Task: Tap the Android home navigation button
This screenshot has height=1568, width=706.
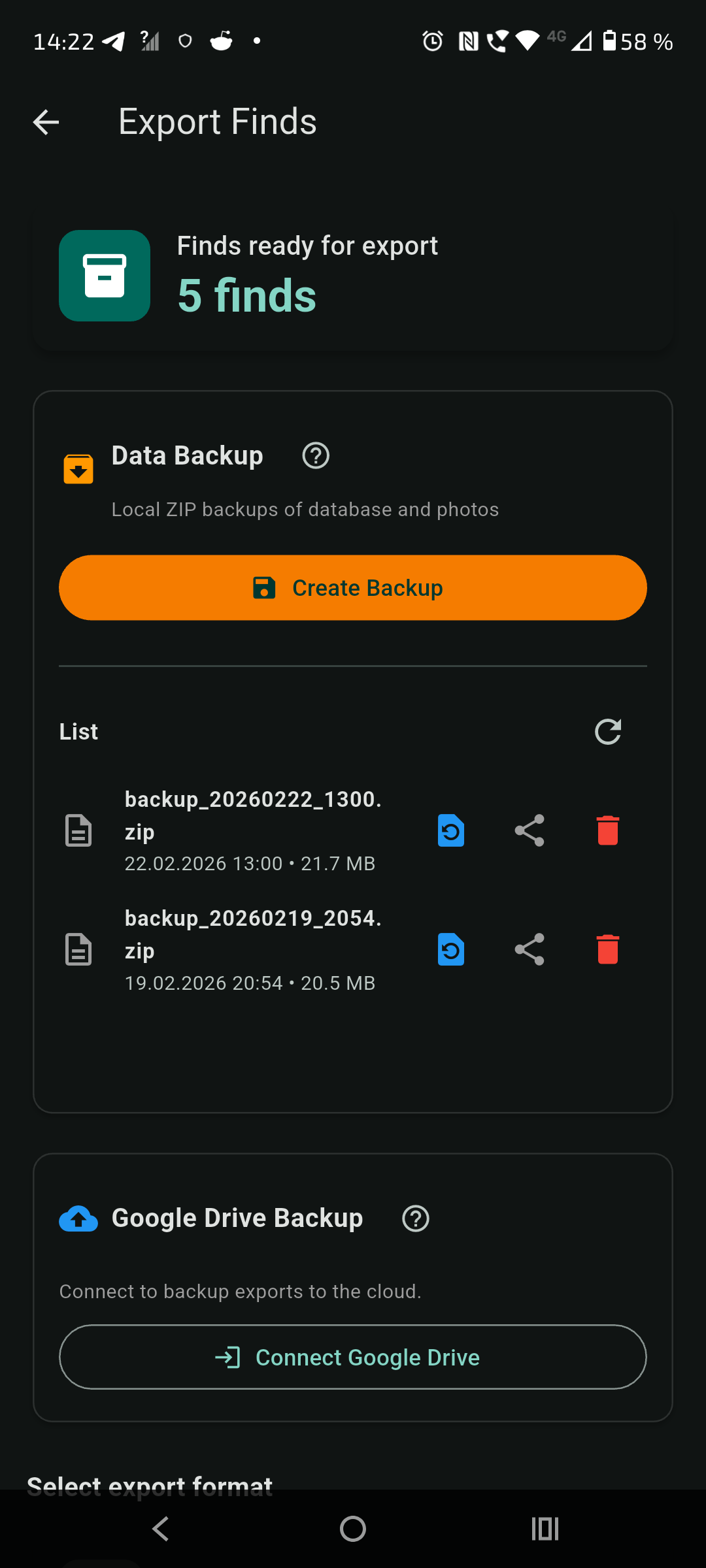Action: point(352,1529)
